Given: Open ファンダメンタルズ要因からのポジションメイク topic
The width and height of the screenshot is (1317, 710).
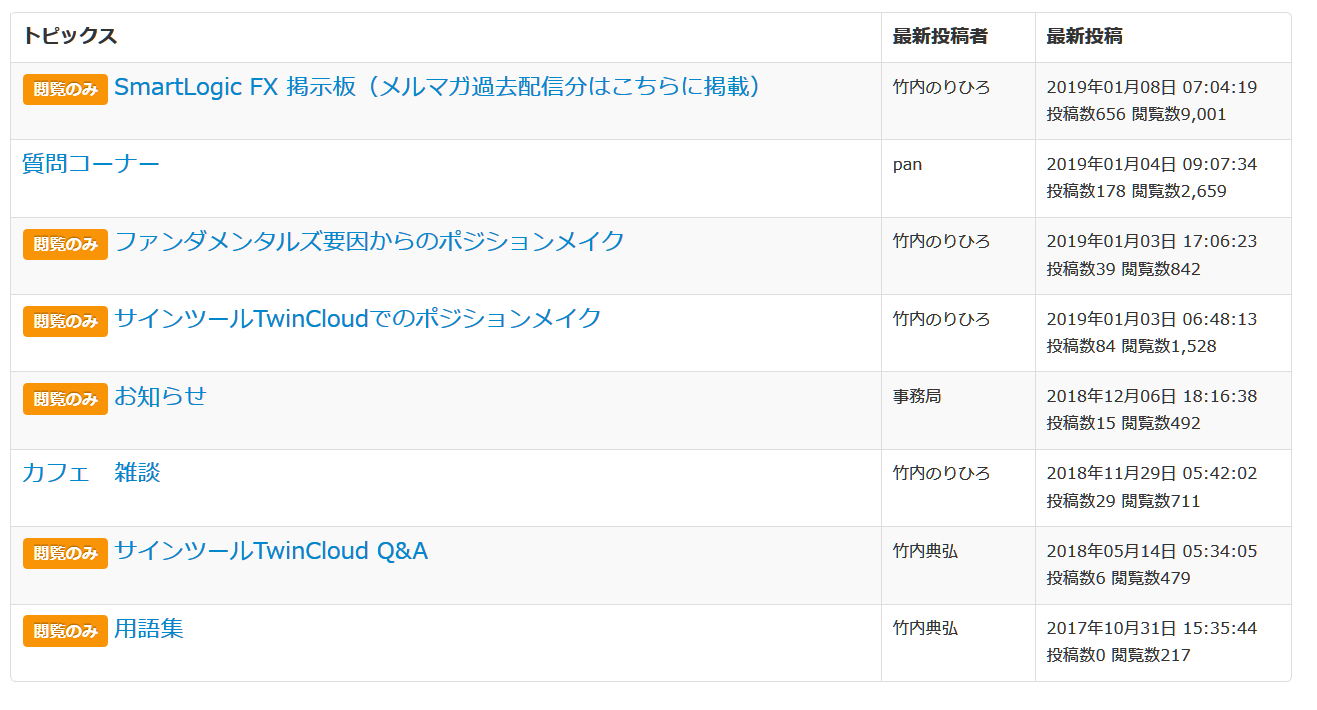Looking at the screenshot, I should click(x=369, y=241).
